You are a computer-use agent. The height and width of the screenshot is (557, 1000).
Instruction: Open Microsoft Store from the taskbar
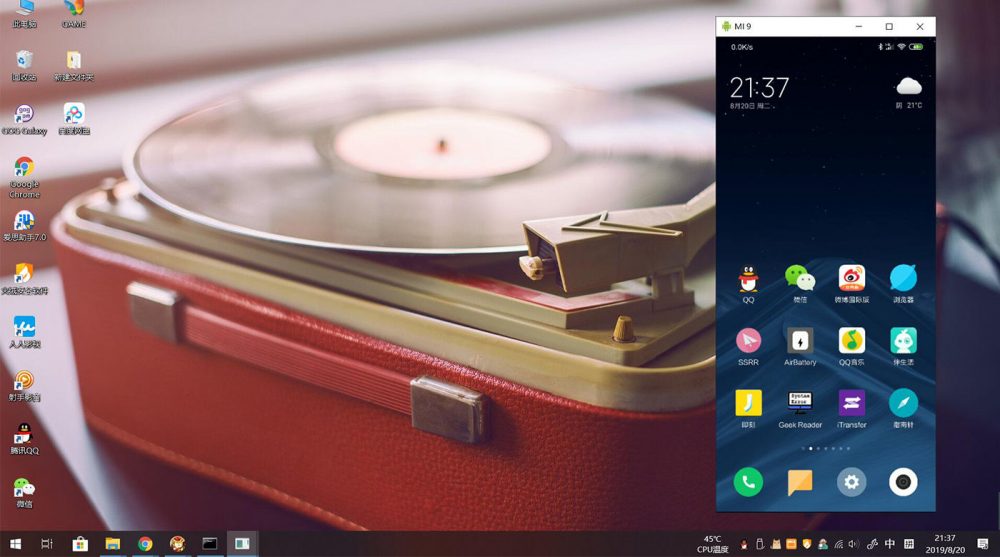pyautogui.click(x=80, y=544)
